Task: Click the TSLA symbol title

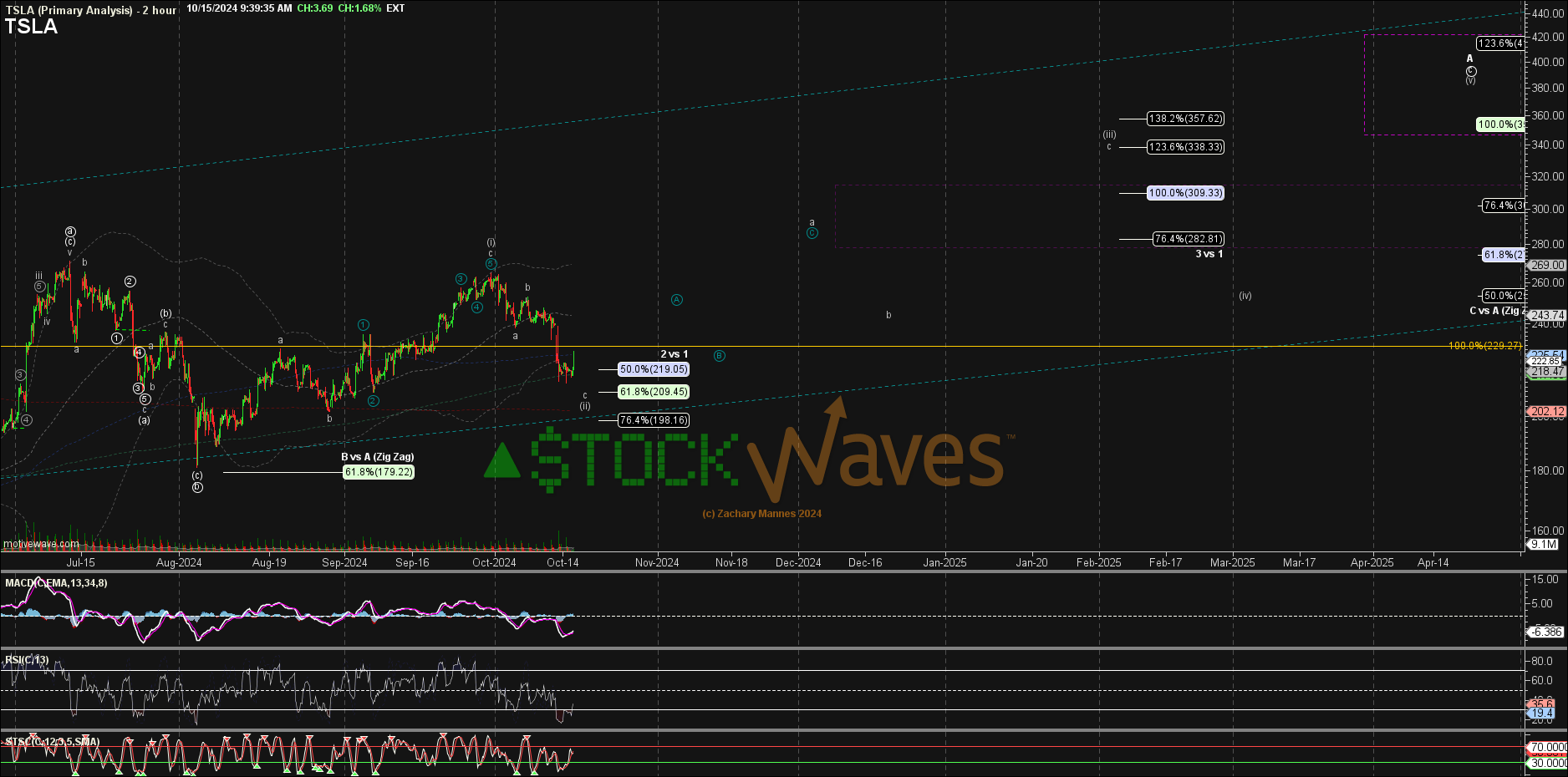Action: pos(31,27)
